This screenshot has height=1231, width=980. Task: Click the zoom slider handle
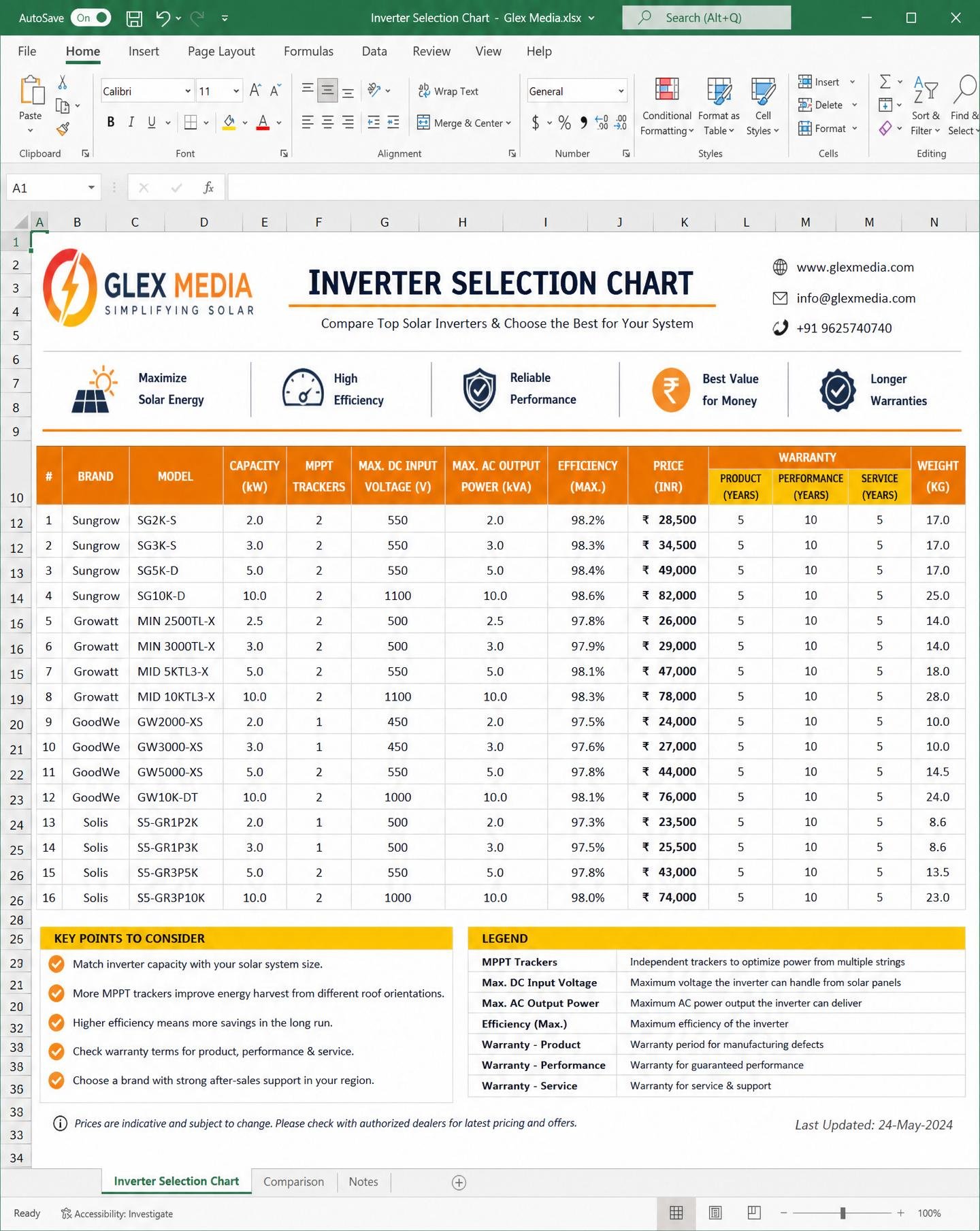coord(843,1213)
